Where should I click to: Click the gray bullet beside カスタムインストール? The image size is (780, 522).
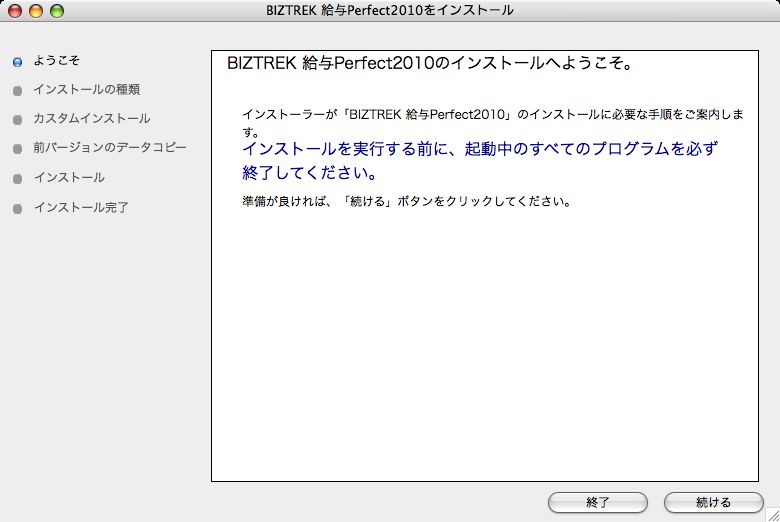(x=17, y=120)
